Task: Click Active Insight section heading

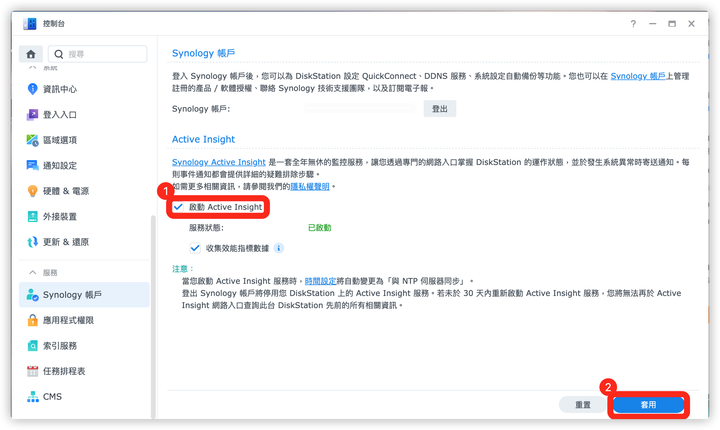Action: point(203,139)
